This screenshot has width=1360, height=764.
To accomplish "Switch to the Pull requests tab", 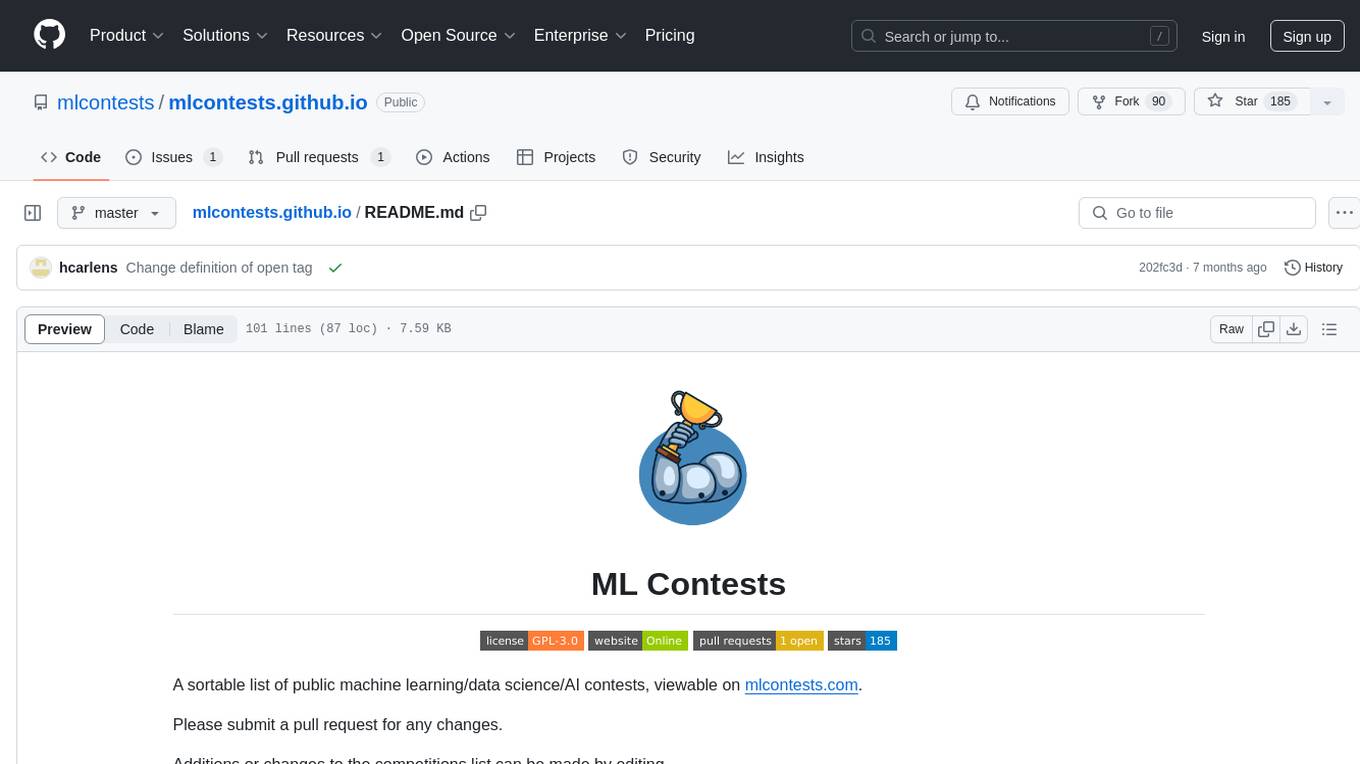I will [x=318, y=157].
